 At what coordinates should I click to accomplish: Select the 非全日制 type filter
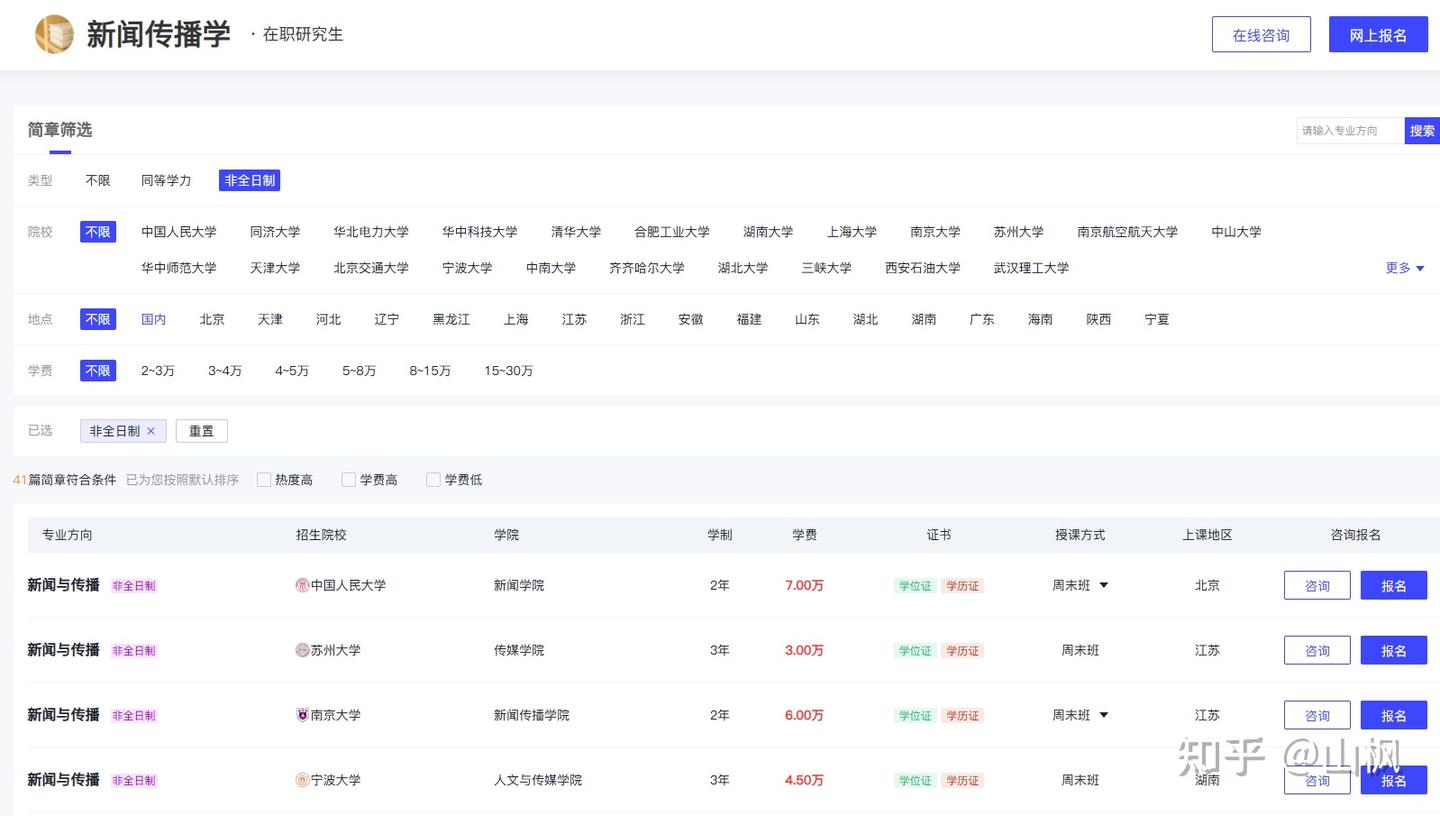point(250,181)
